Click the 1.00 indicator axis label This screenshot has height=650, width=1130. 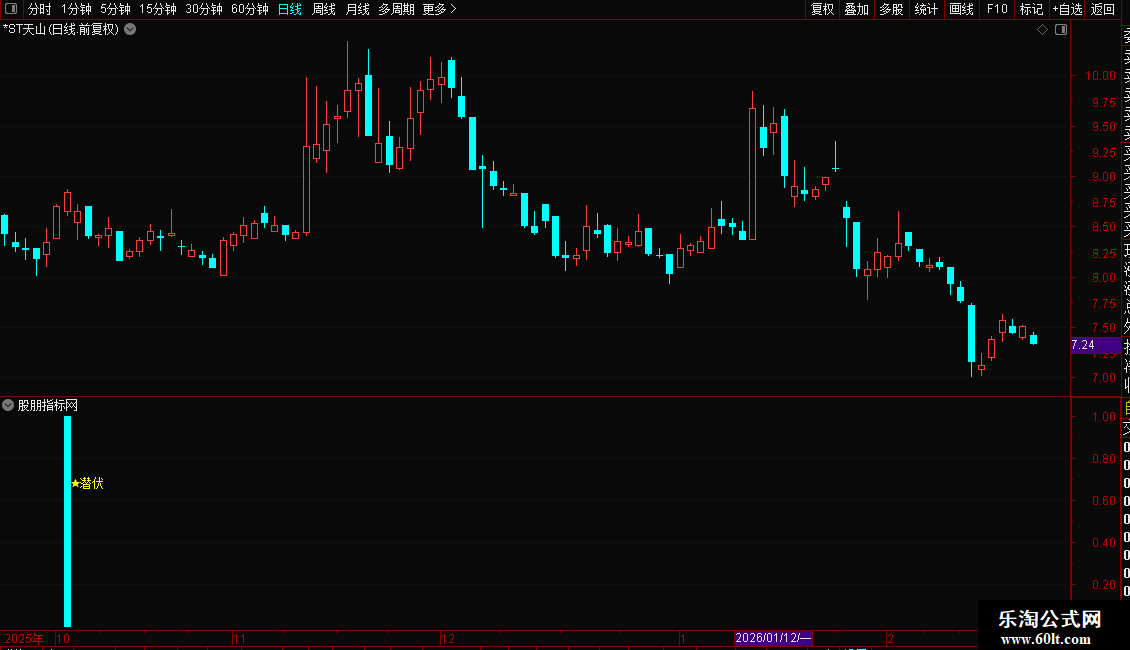click(1103, 417)
